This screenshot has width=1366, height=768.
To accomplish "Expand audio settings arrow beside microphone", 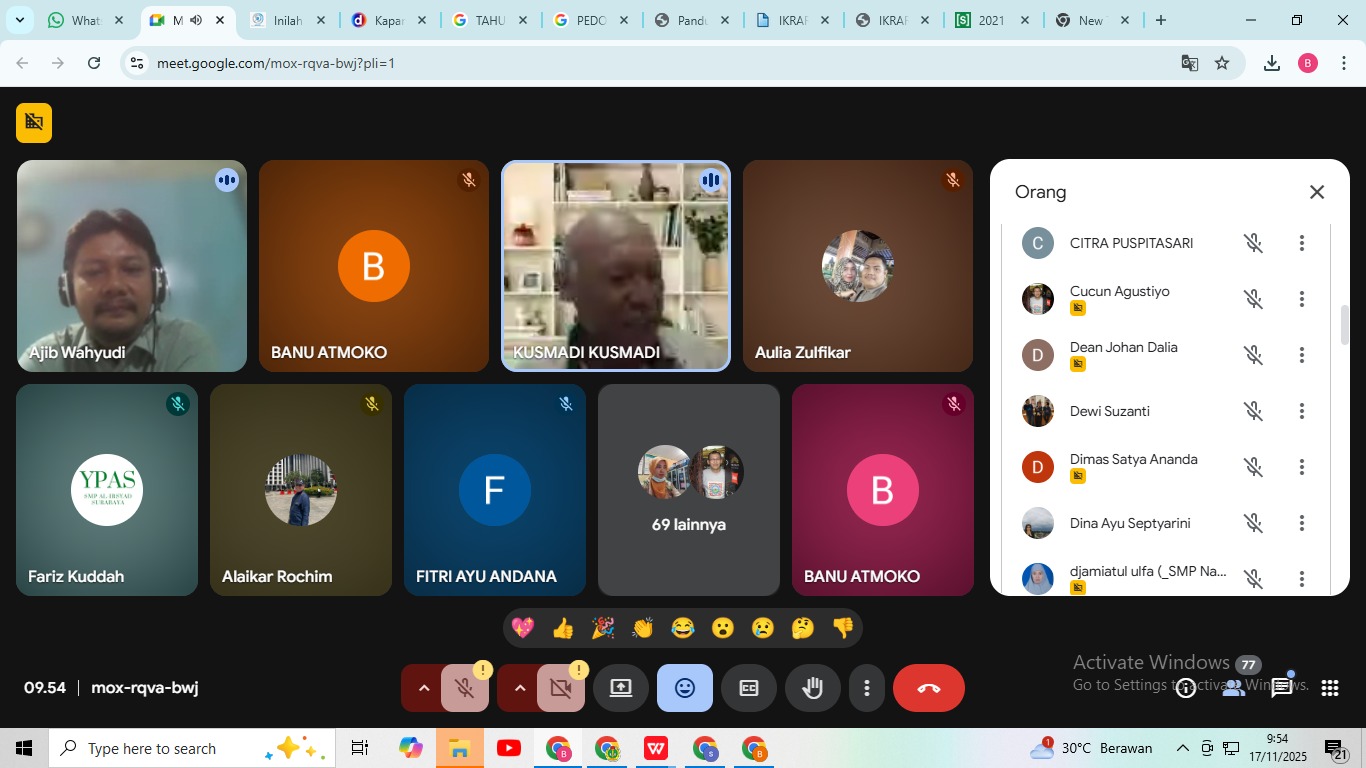I will pos(424,688).
